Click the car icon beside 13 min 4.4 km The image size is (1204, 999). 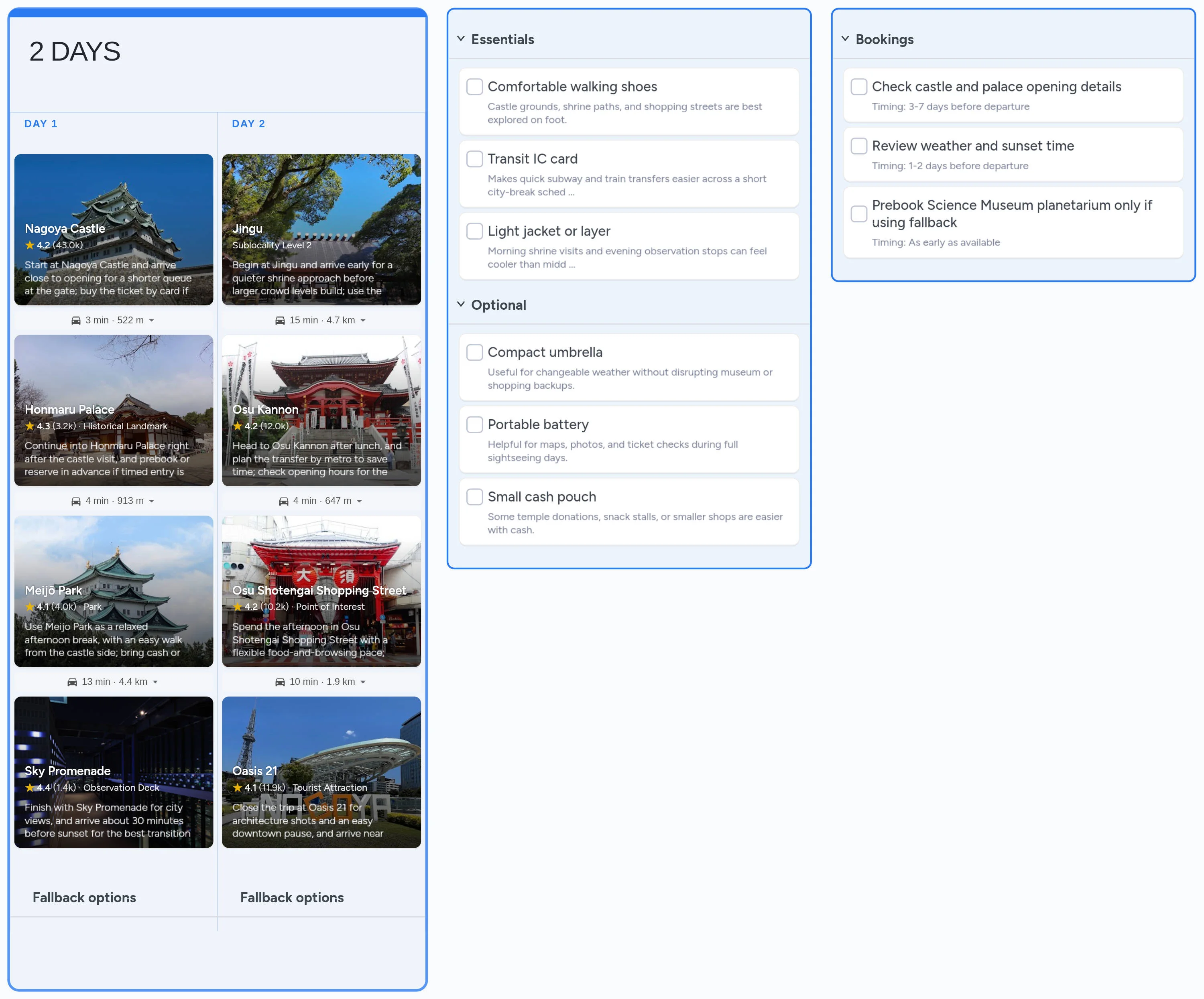(73, 682)
